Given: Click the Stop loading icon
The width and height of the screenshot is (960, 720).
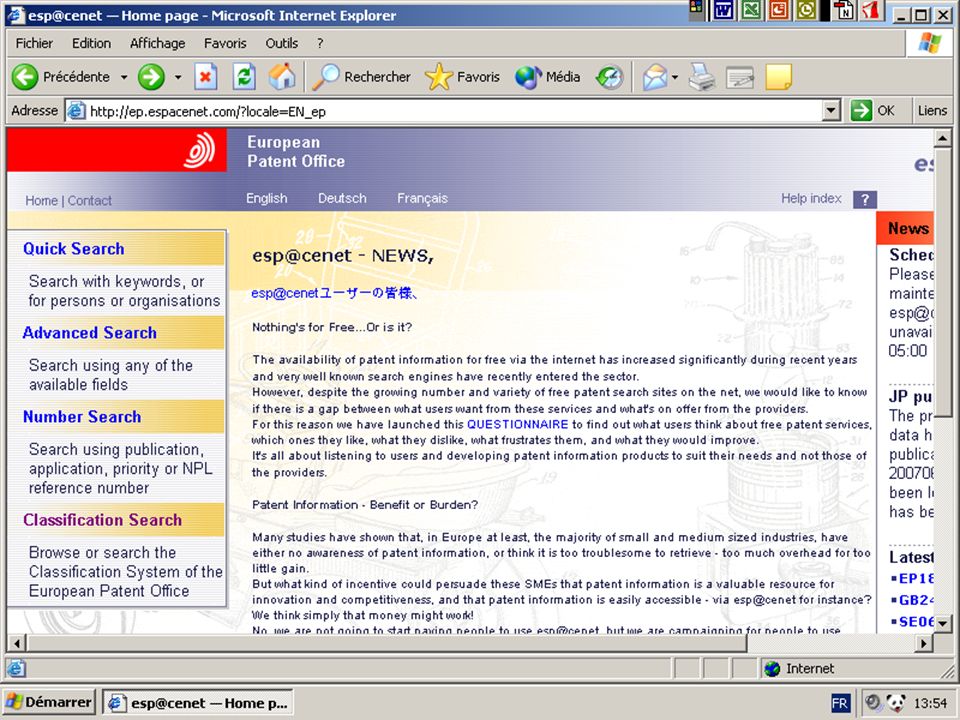Looking at the screenshot, I should (x=206, y=77).
